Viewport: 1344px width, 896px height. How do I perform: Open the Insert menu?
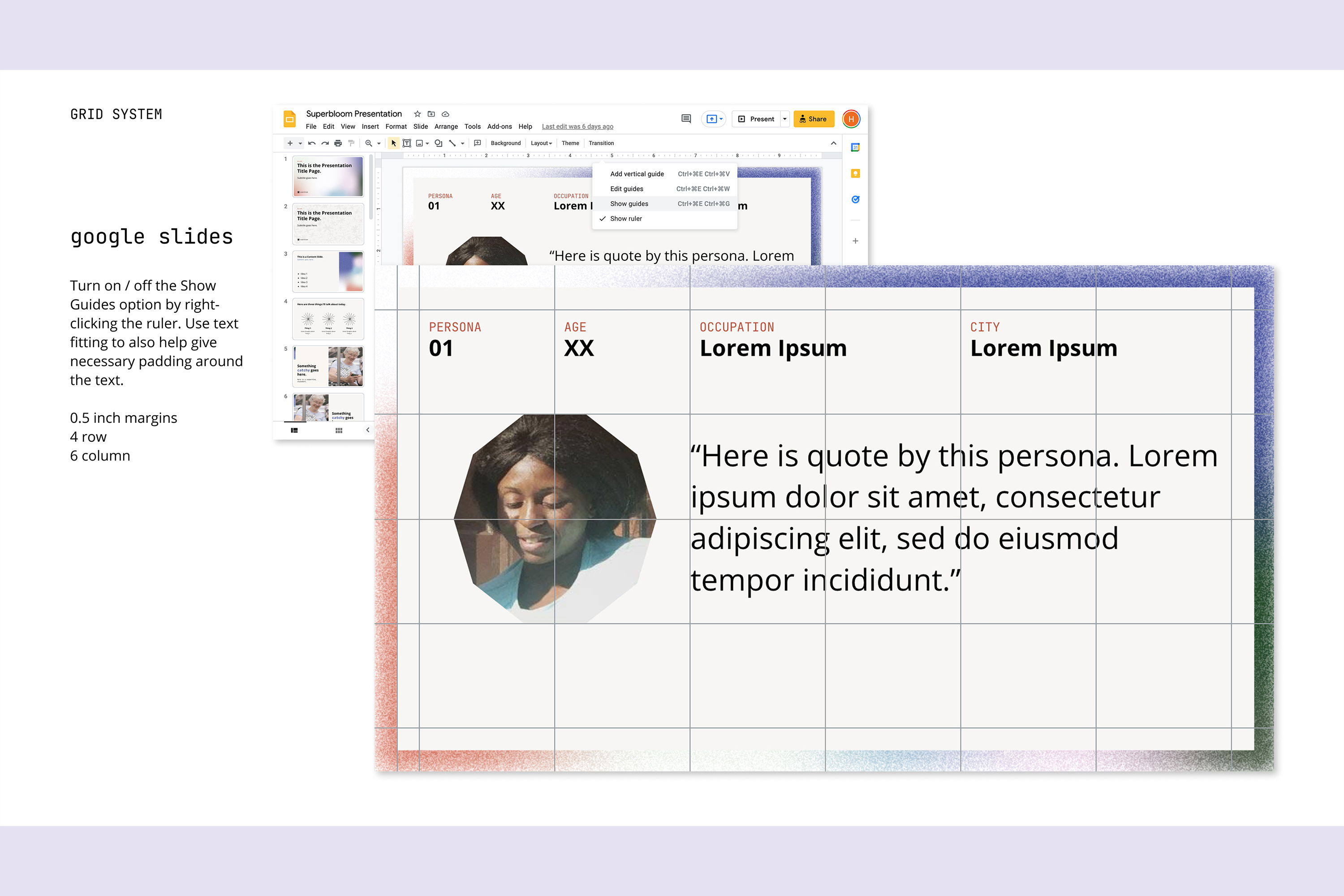(370, 127)
